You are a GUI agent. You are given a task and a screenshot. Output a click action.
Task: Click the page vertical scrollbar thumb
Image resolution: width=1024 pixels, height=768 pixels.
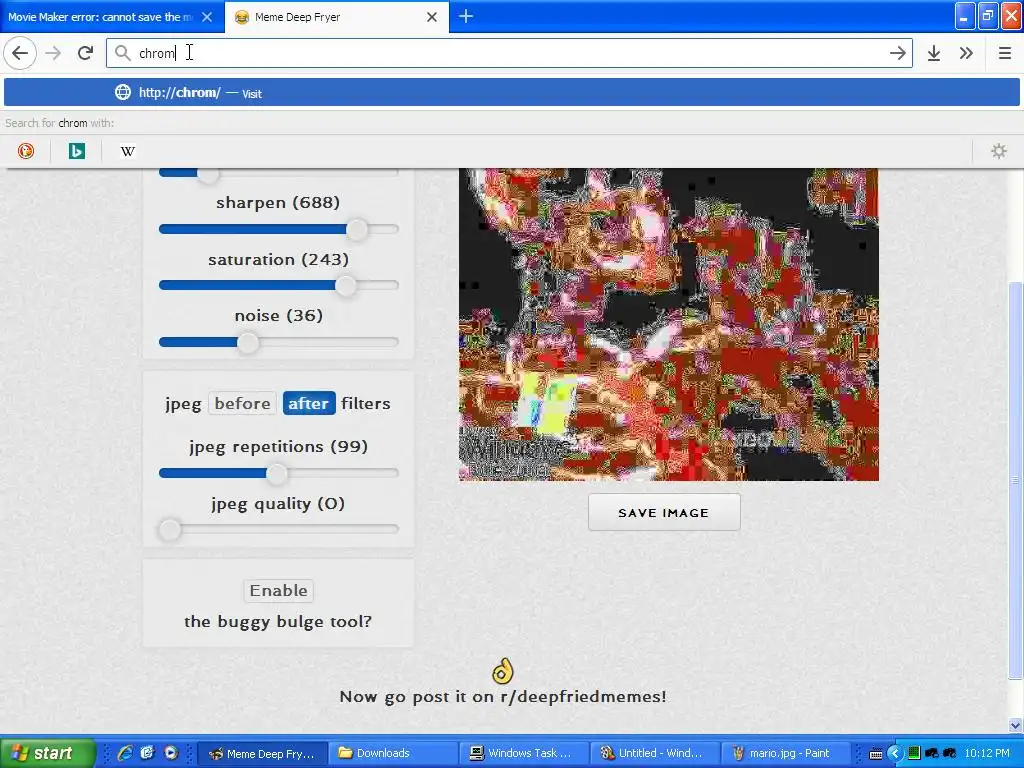(1015, 480)
